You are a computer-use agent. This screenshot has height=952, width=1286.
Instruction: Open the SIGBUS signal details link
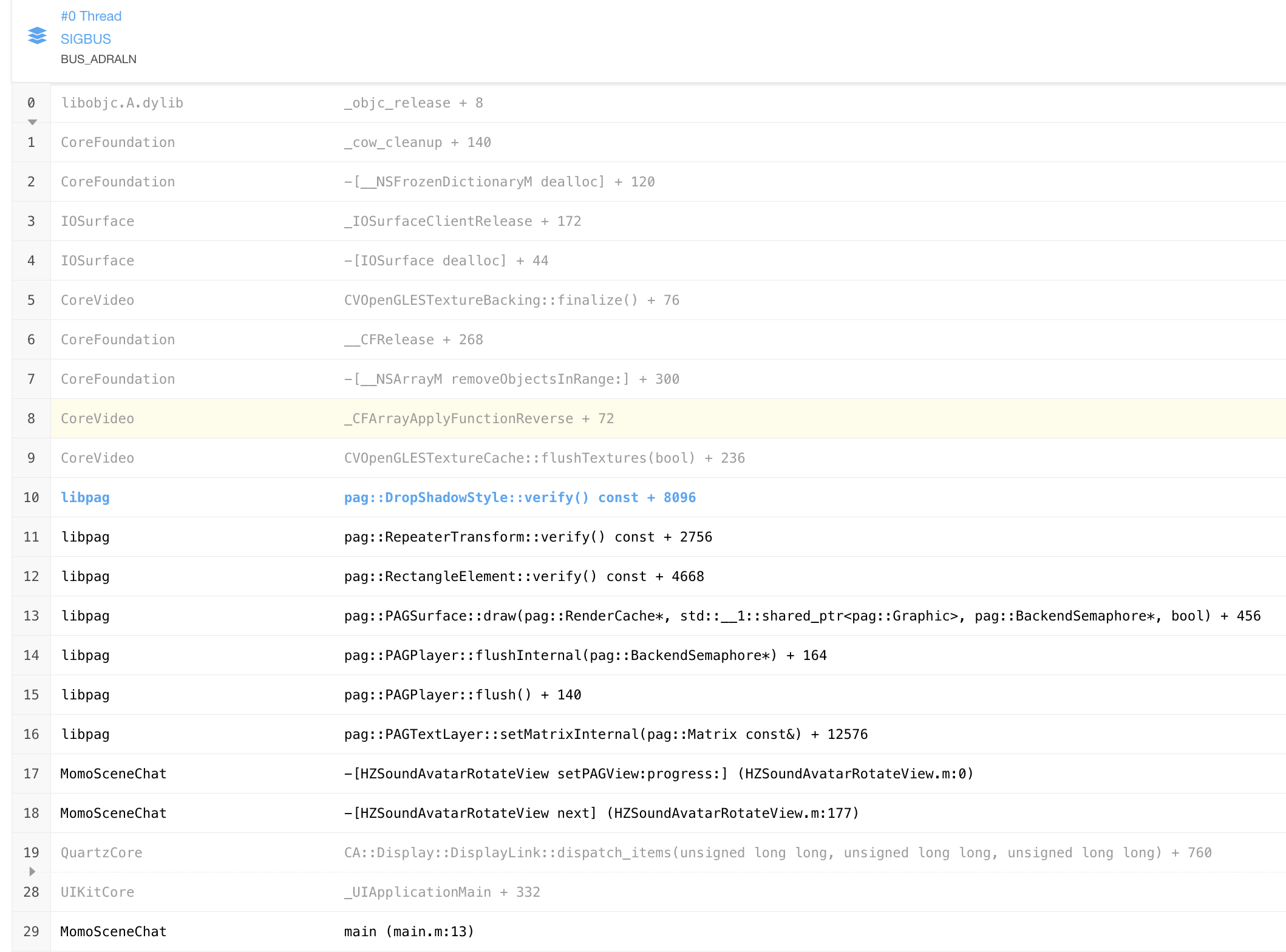tap(86, 38)
